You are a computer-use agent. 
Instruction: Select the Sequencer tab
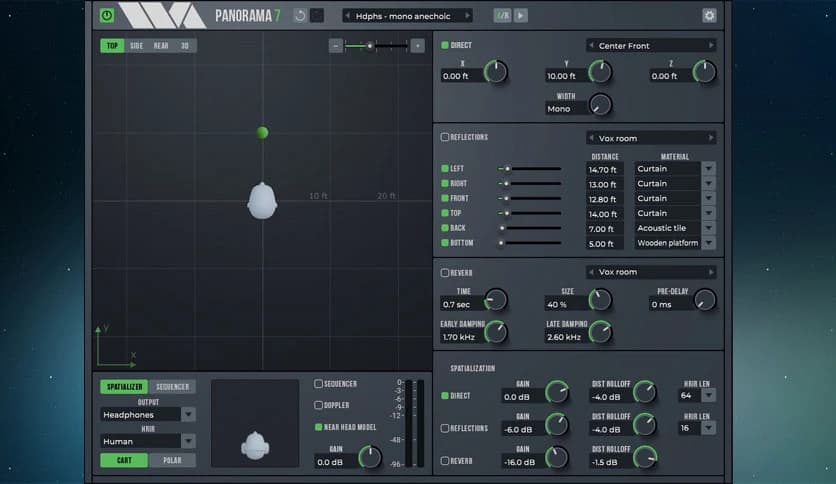point(172,386)
